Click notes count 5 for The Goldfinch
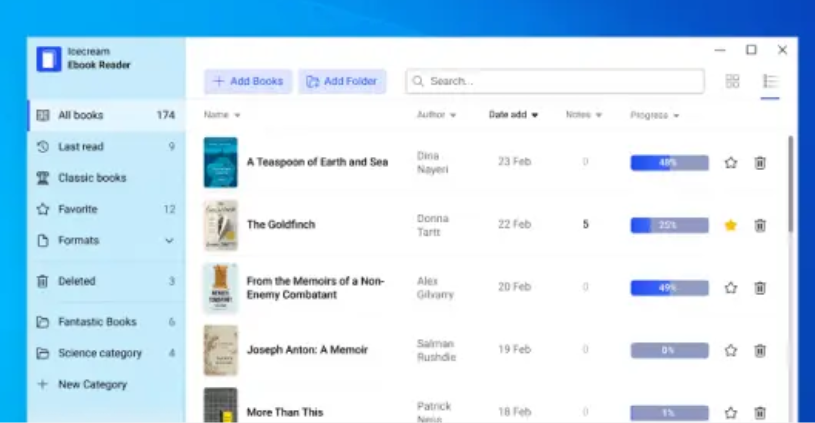Image resolution: width=815 pixels, height=423 pixels. pyautogui.click(x=585, y=224)
